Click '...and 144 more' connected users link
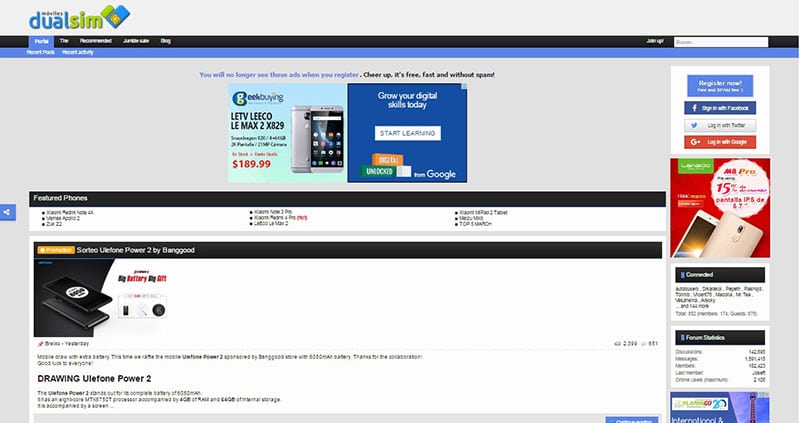 (691, 306)
